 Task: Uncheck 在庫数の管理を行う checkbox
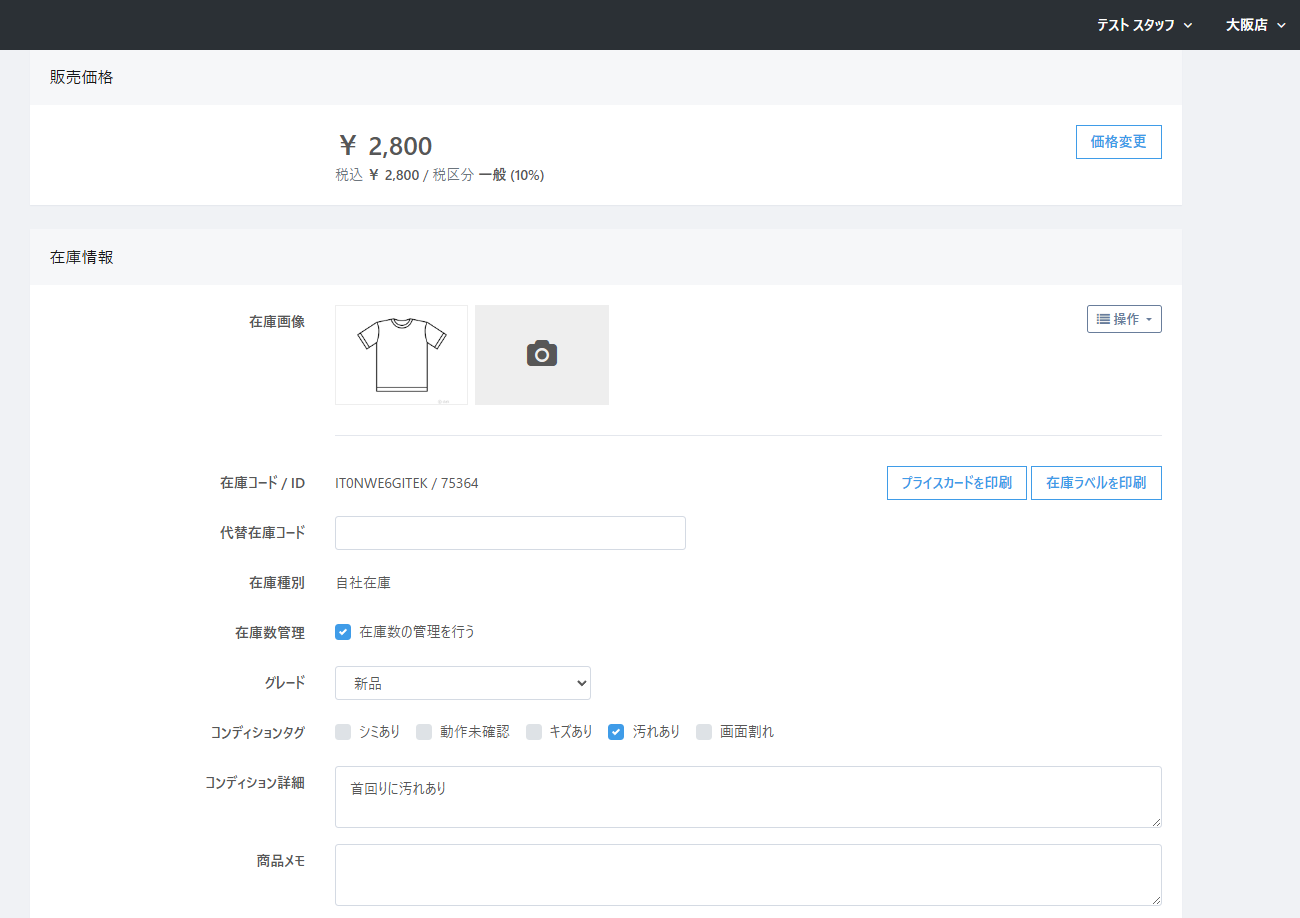click(343, 632)
